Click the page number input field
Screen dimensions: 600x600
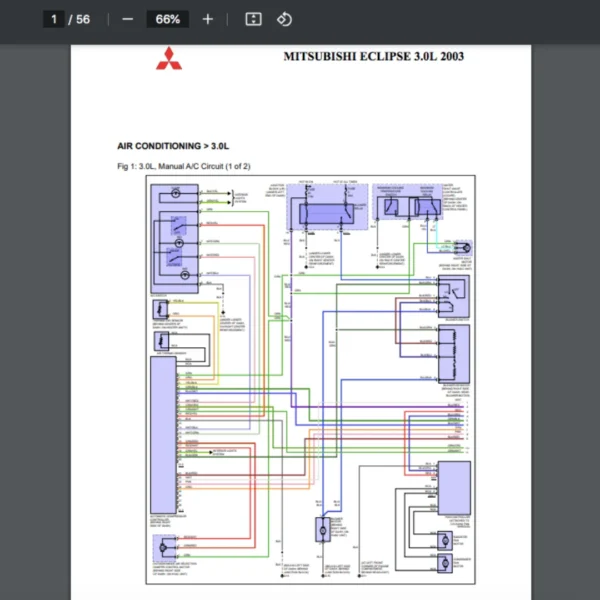click(54, 19)
